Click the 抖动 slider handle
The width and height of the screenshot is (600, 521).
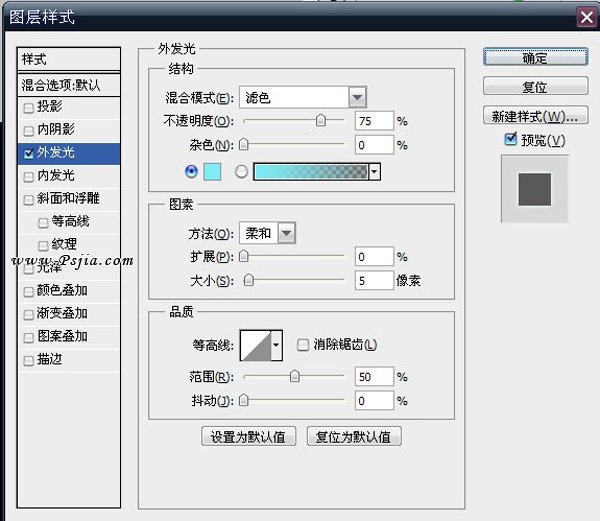(243, 401)
